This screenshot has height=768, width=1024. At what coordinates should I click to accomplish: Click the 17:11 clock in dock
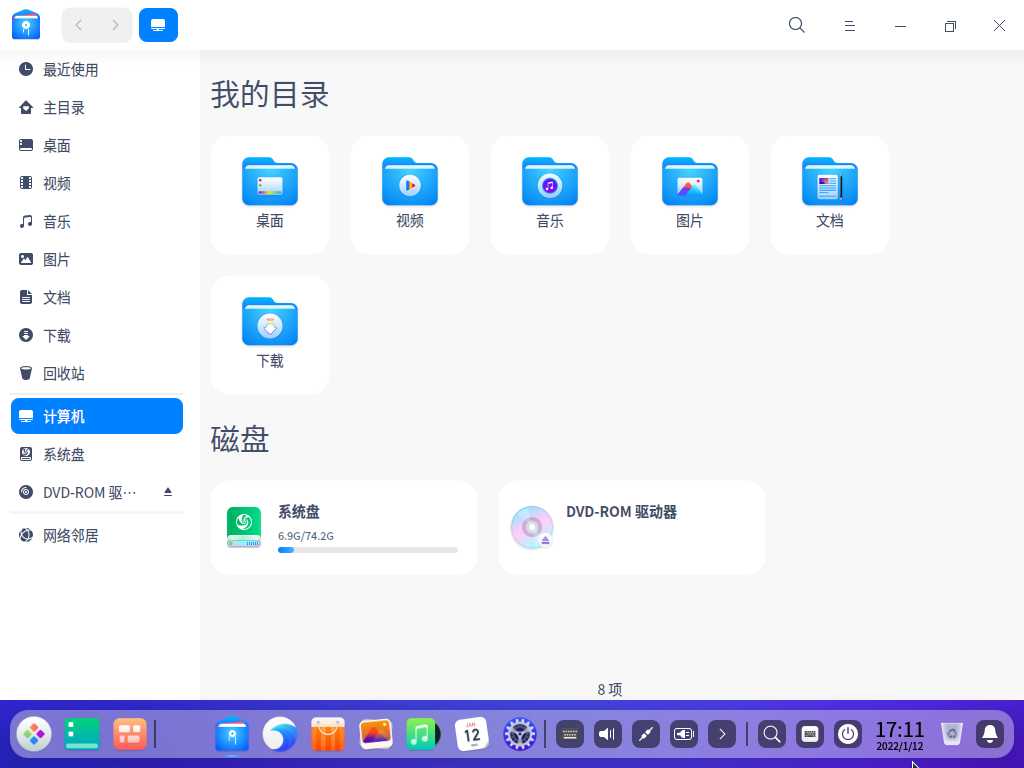tap(900, 735)
